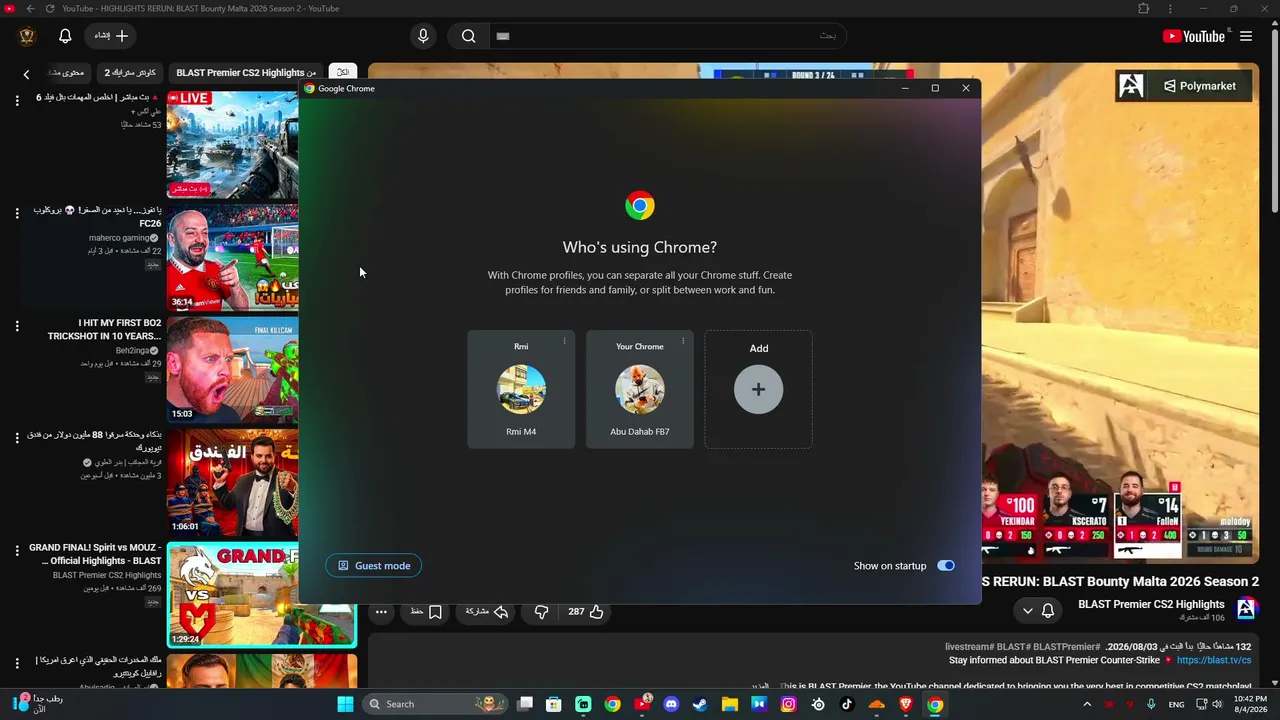Open the YouTube account avatar menu
The image size is (1280, 720).
(x=27, y=36)
